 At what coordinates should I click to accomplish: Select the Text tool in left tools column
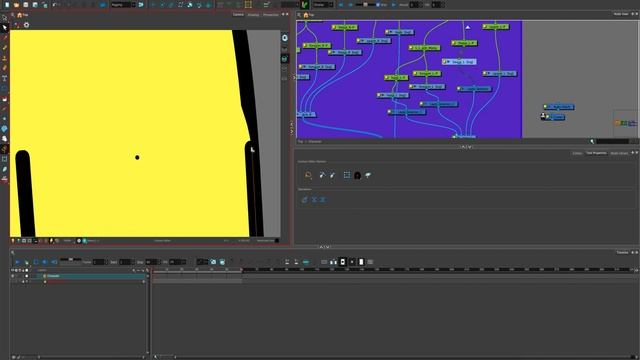[4, 78]
